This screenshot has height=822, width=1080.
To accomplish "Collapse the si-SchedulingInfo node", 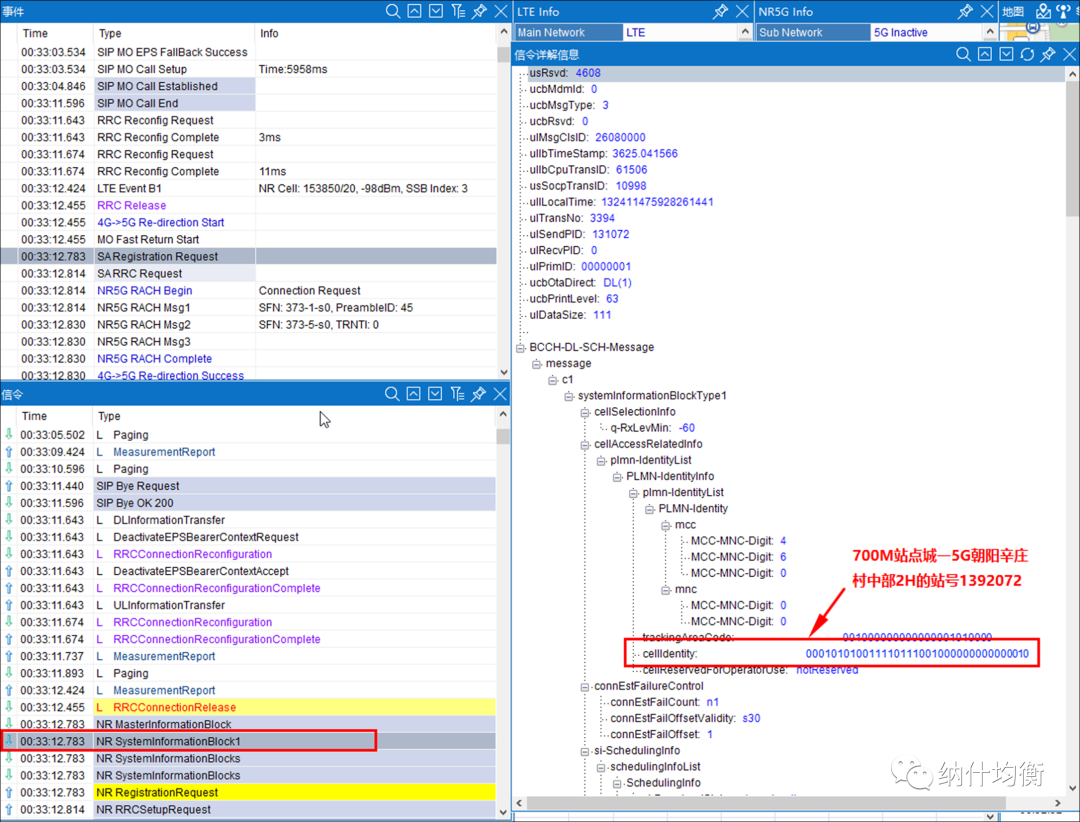I will tap(585, 751).
